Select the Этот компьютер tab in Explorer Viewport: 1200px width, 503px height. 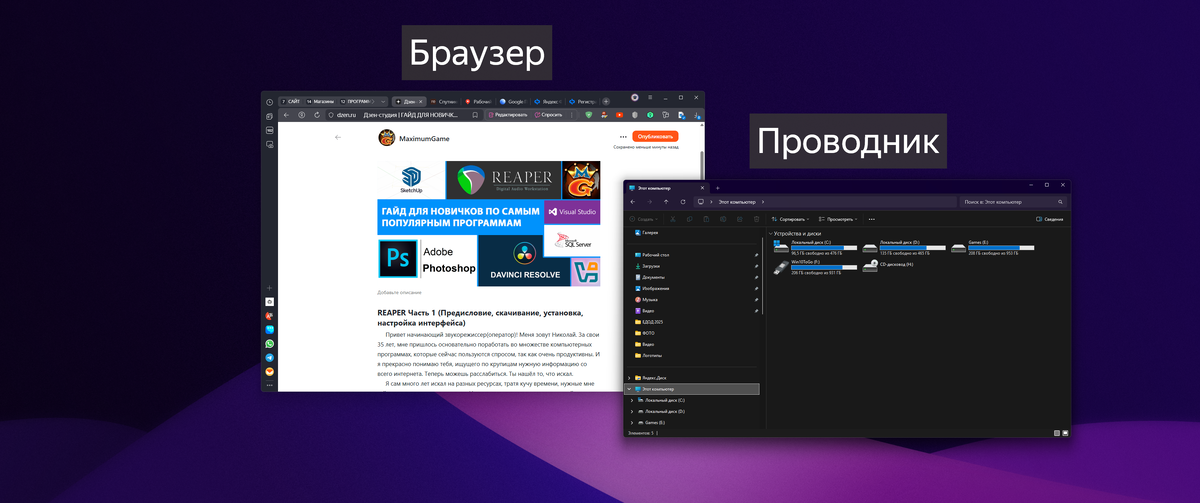pyautogui.click(x=665, y=188)
